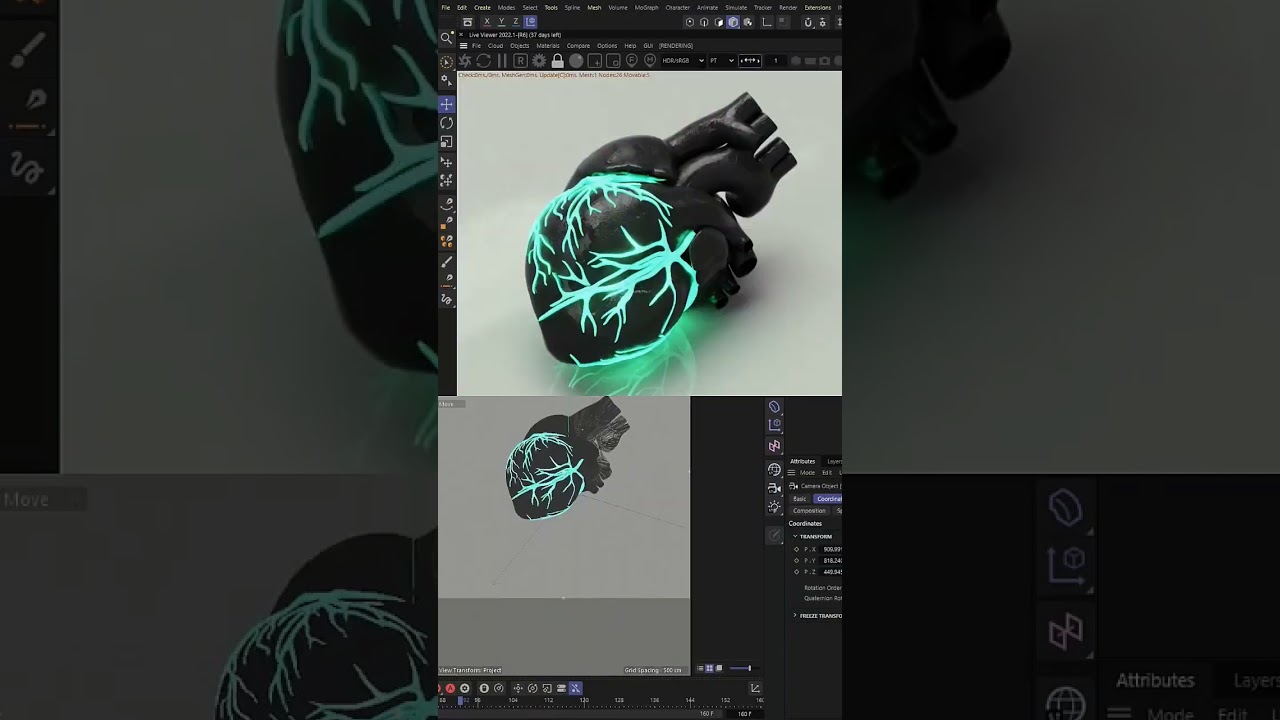
Task: Open the Live Viewer hamburger menu
Action: [463, 46]
